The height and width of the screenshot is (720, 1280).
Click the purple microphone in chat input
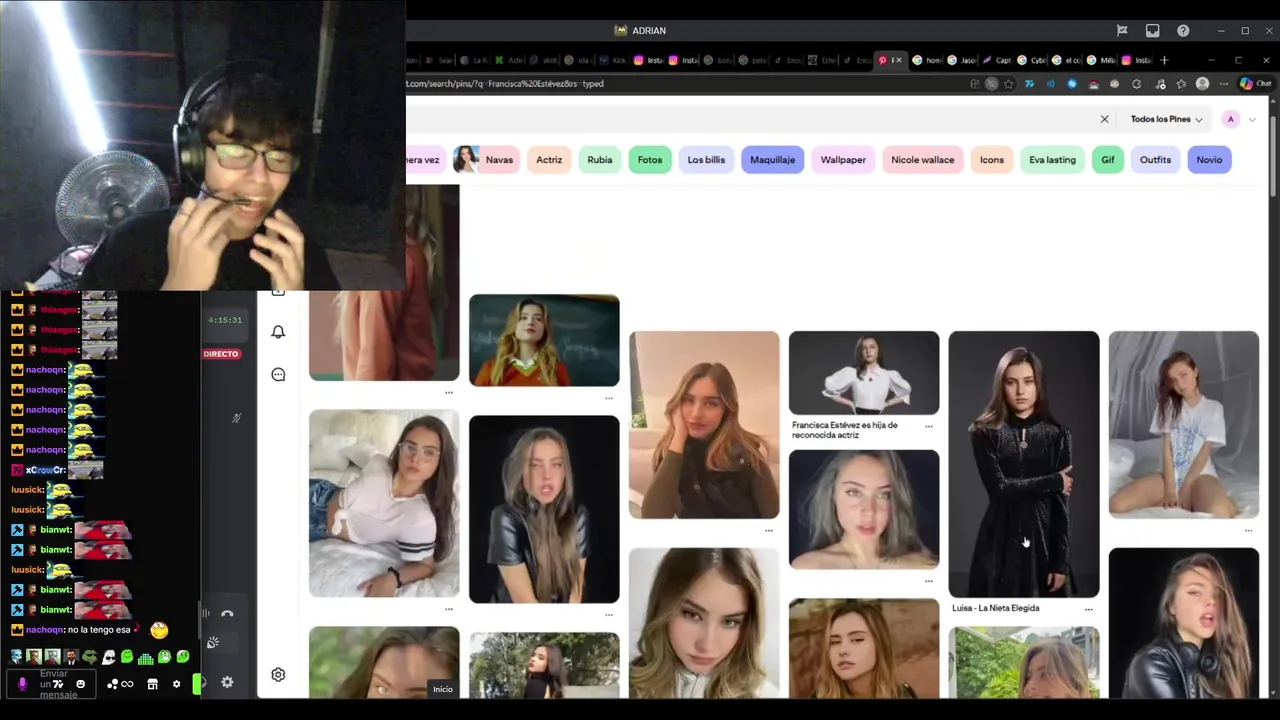click(22, 684)
